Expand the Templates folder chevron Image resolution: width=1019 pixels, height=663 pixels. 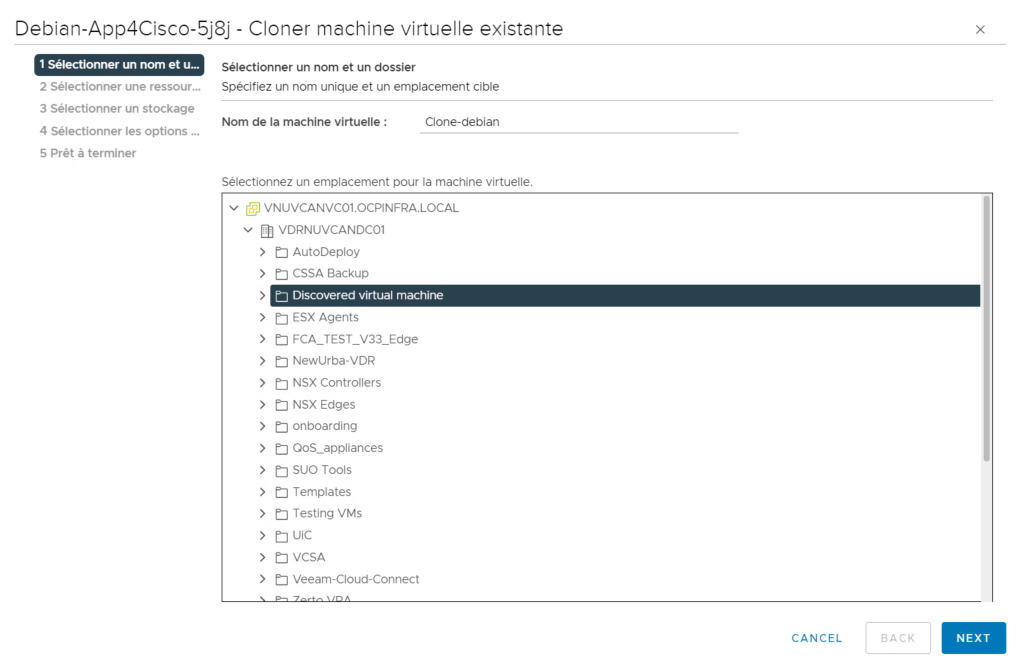(x=263, y=492)
